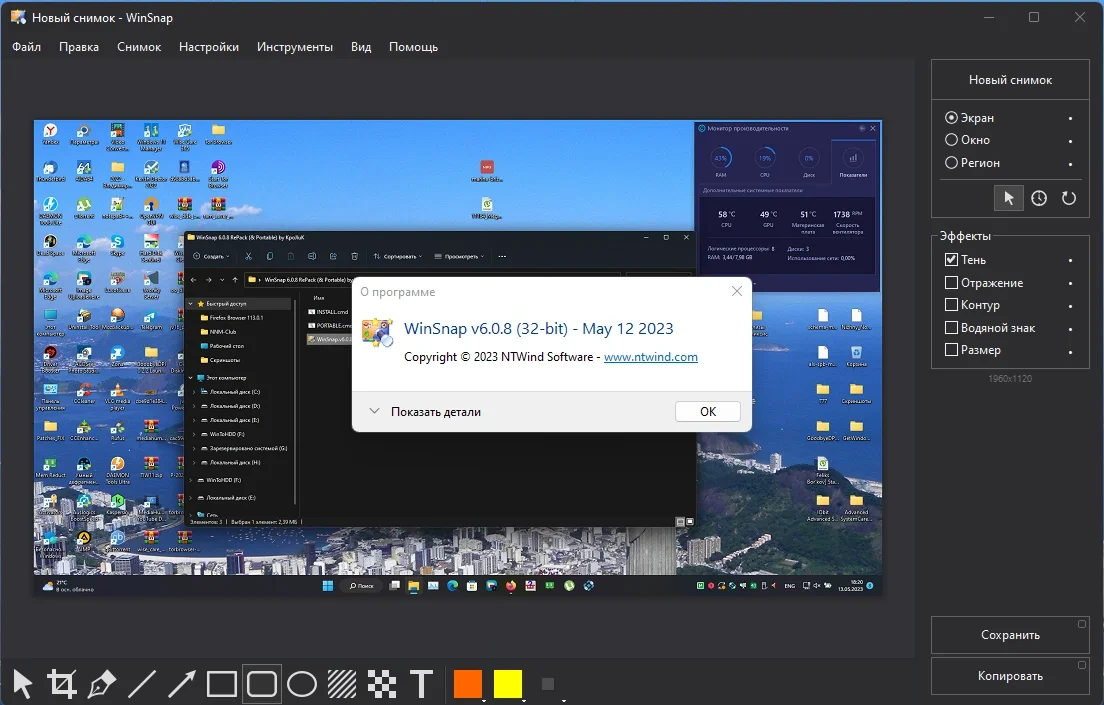1104x705 pixels.
Task: Open settings dot for Водяной знак effect
Action: coord(1070,328)
